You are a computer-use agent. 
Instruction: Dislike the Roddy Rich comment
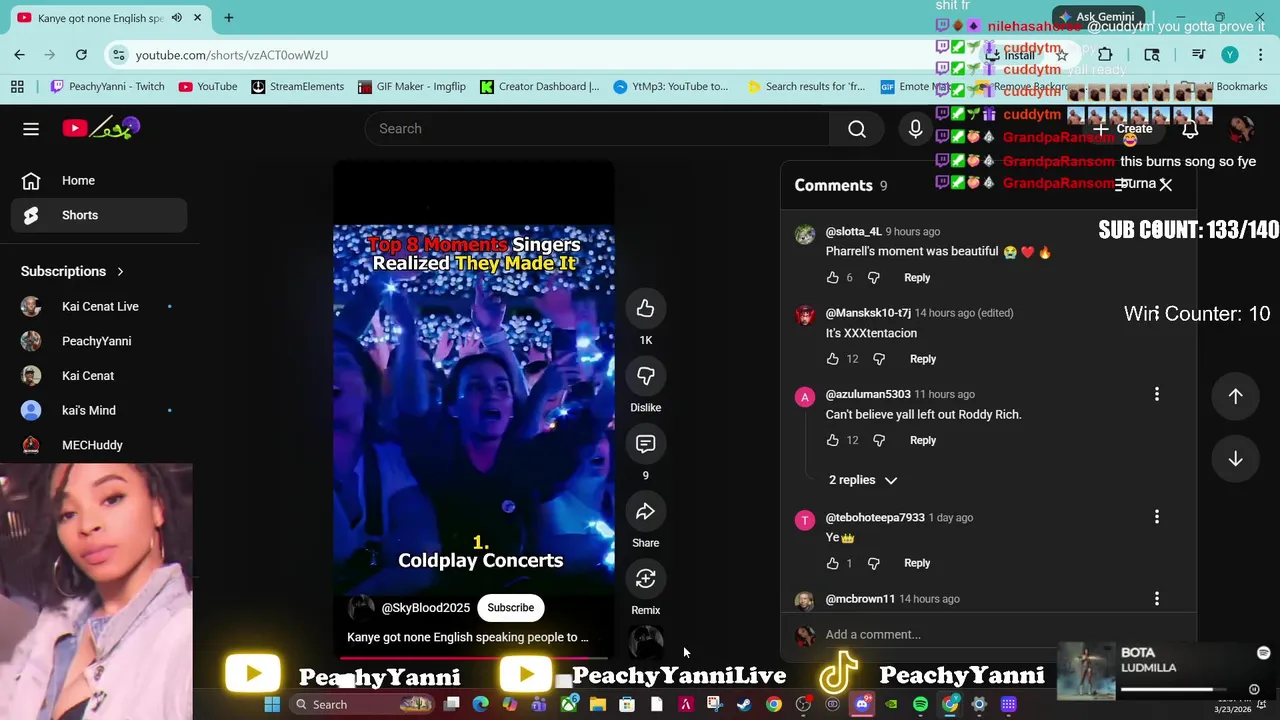pyautogui.click(x=879, y=440)
